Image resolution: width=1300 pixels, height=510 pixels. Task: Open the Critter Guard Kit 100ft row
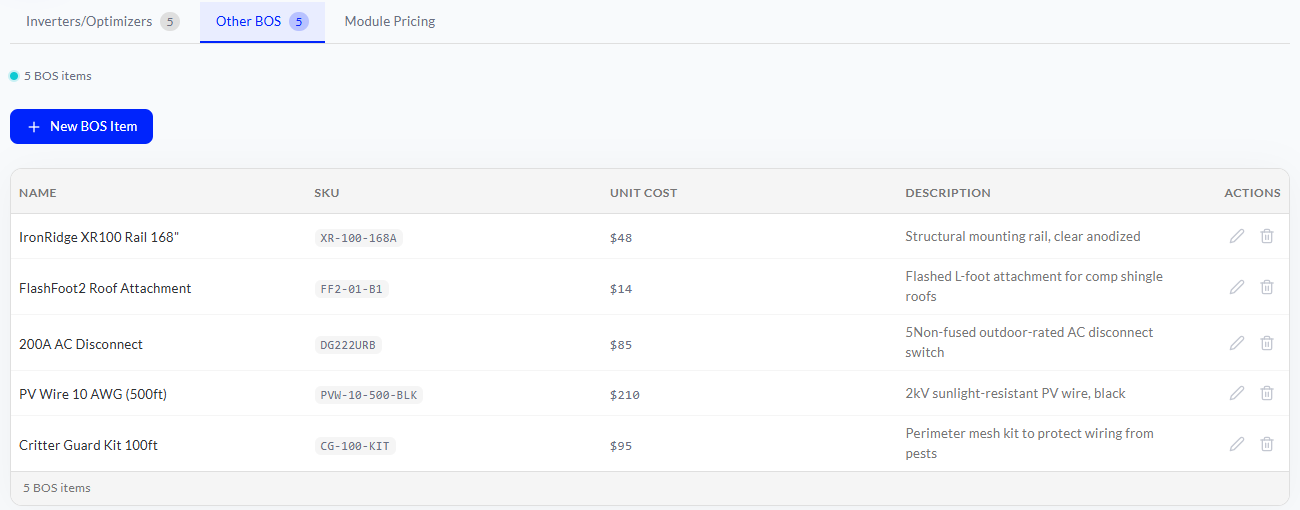click(x=650, y=444)
